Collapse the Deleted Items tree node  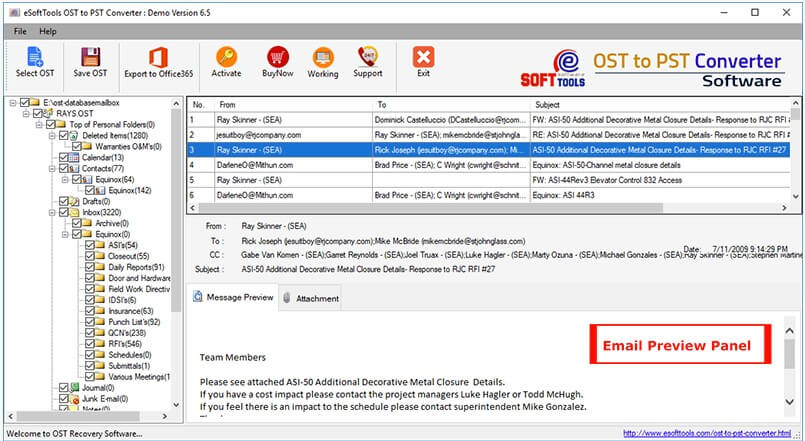point(52,136)
